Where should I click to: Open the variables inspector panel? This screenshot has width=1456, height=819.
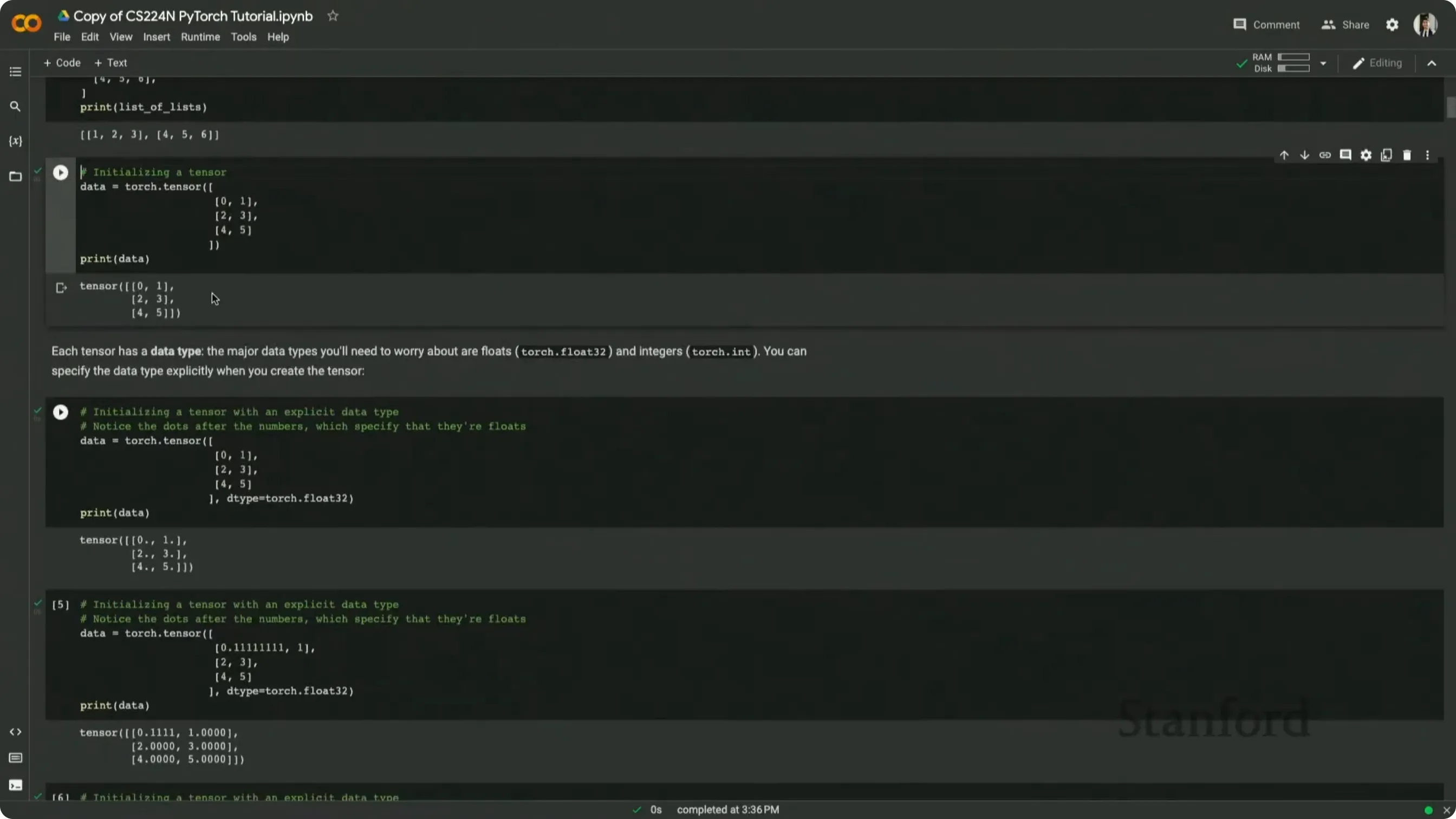point(15,141)
